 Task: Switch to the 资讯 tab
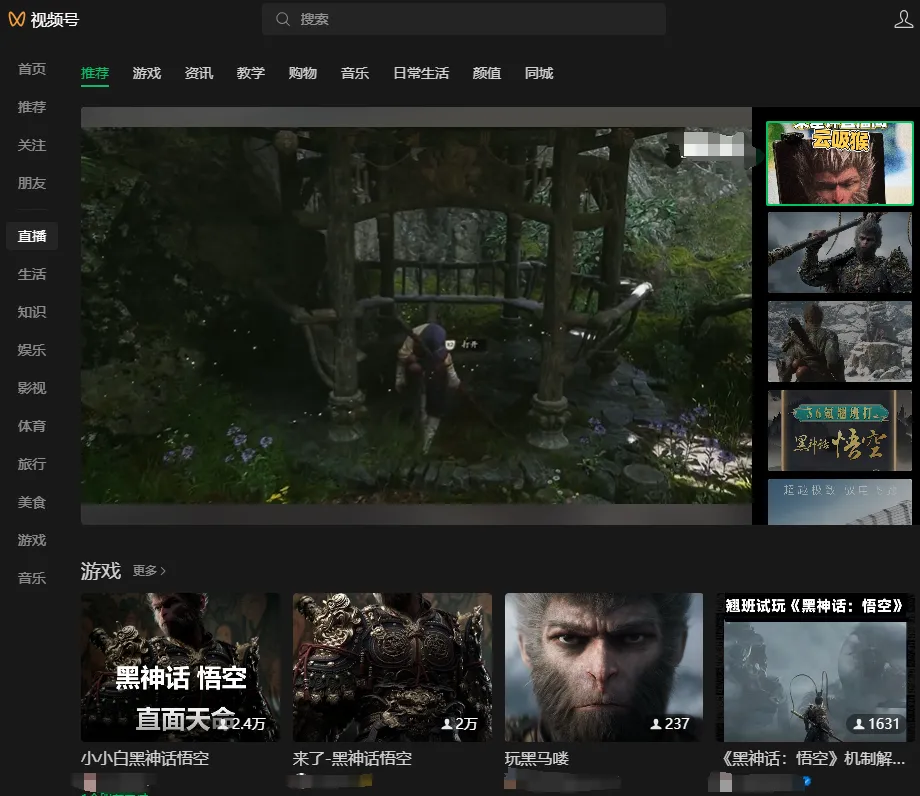click(x=198, y=73)
